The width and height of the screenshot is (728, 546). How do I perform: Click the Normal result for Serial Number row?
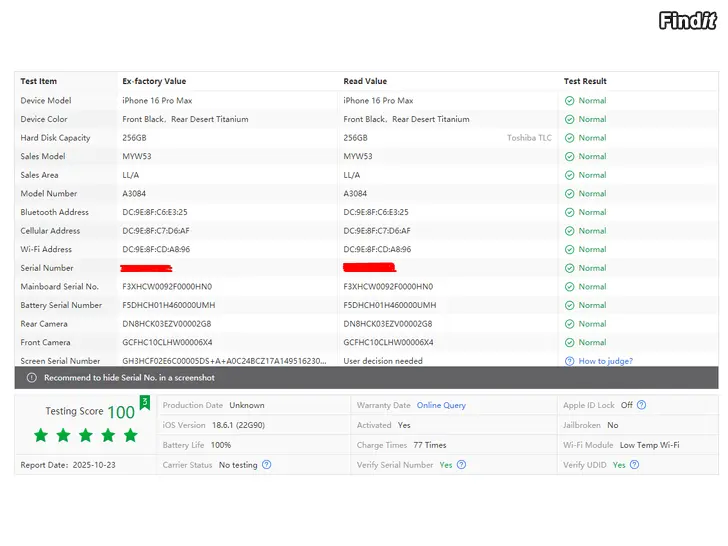pos(592,268)
